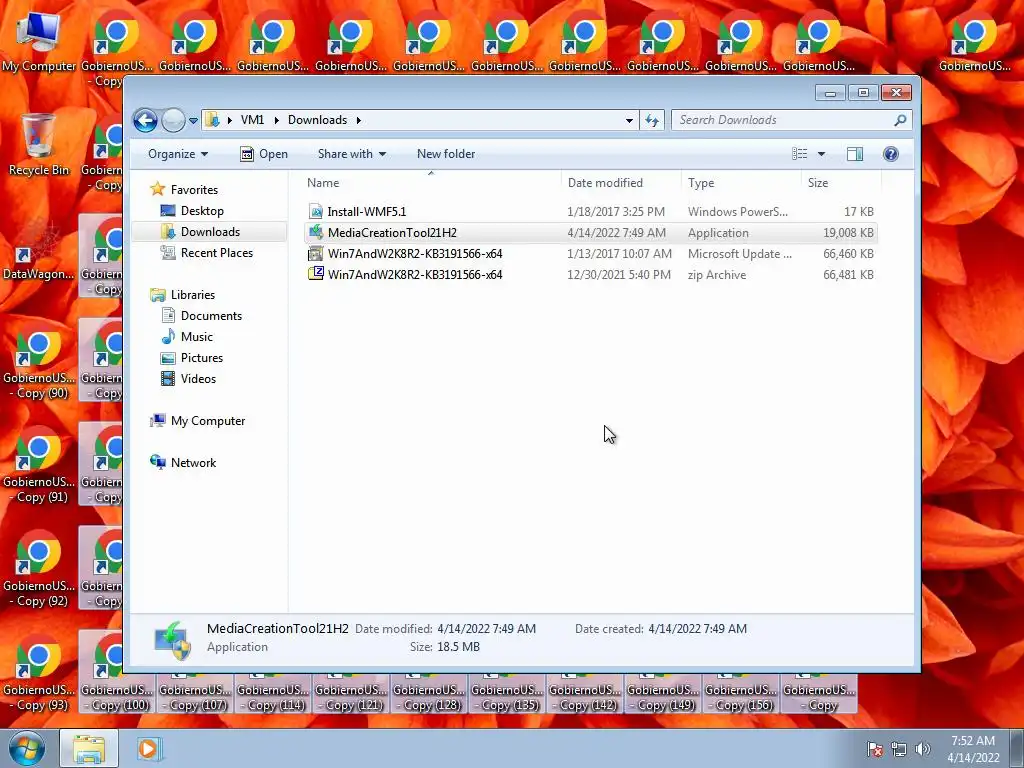Select the Recycle Bin desktop icon
1024x768 pixels.
(39, 144)
